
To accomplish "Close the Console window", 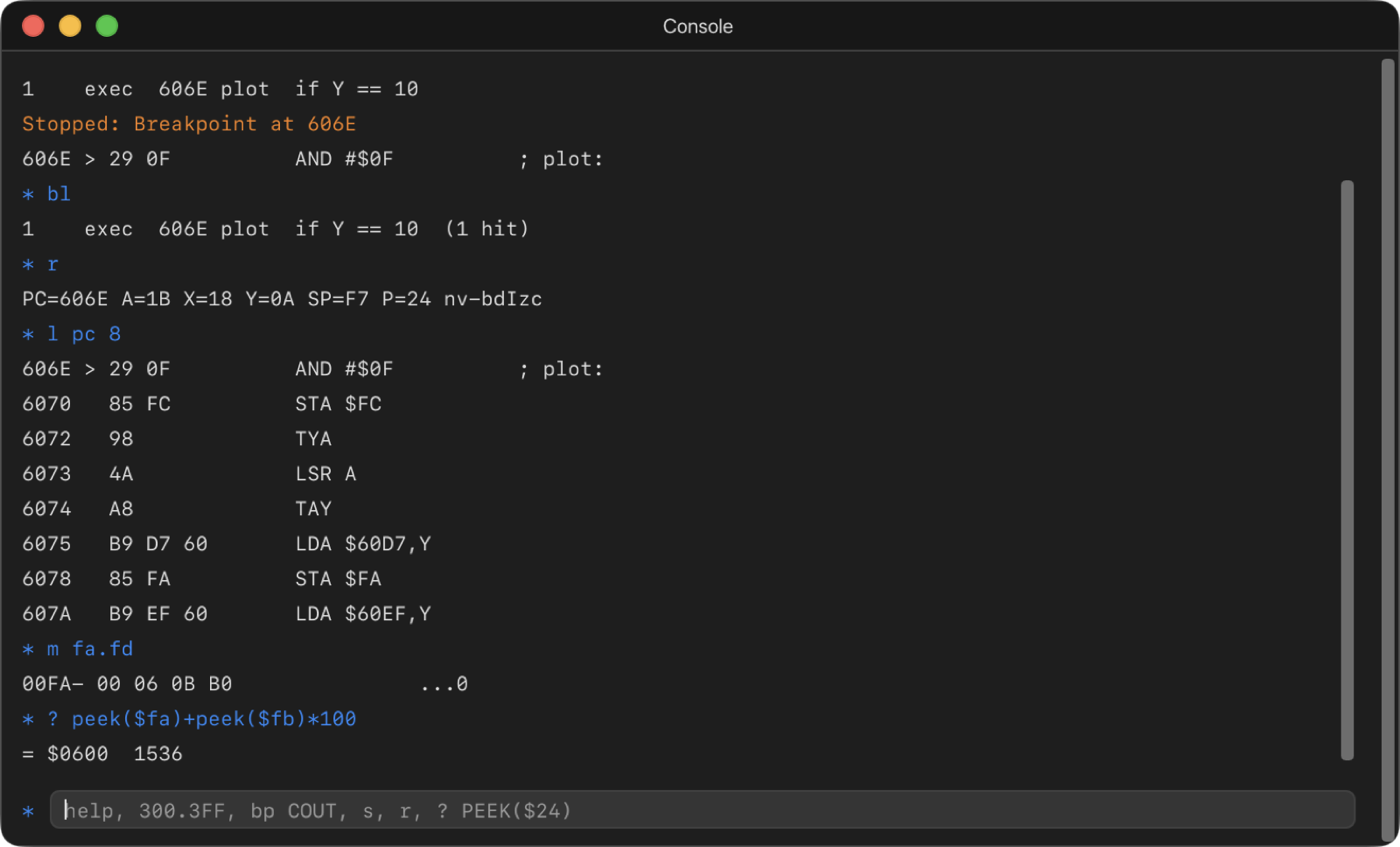I will [x=33, y=27].
